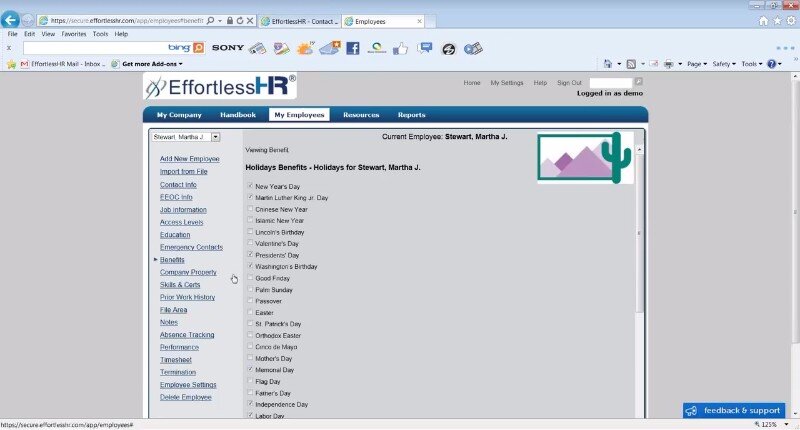
Task: Click the Facebook icon in the toolbar
Action: coord(352,48)
